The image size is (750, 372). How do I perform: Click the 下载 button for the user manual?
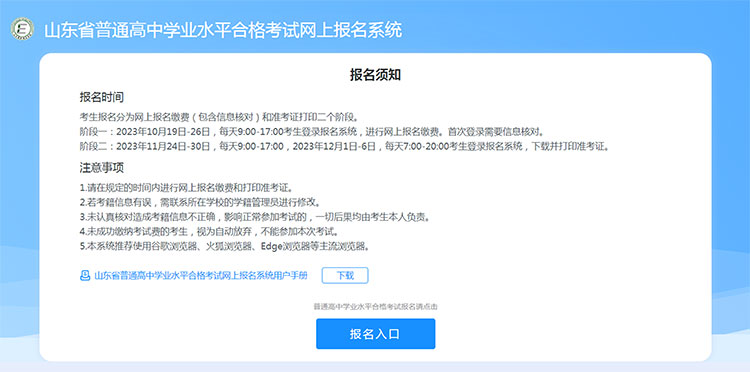point(345,275)
